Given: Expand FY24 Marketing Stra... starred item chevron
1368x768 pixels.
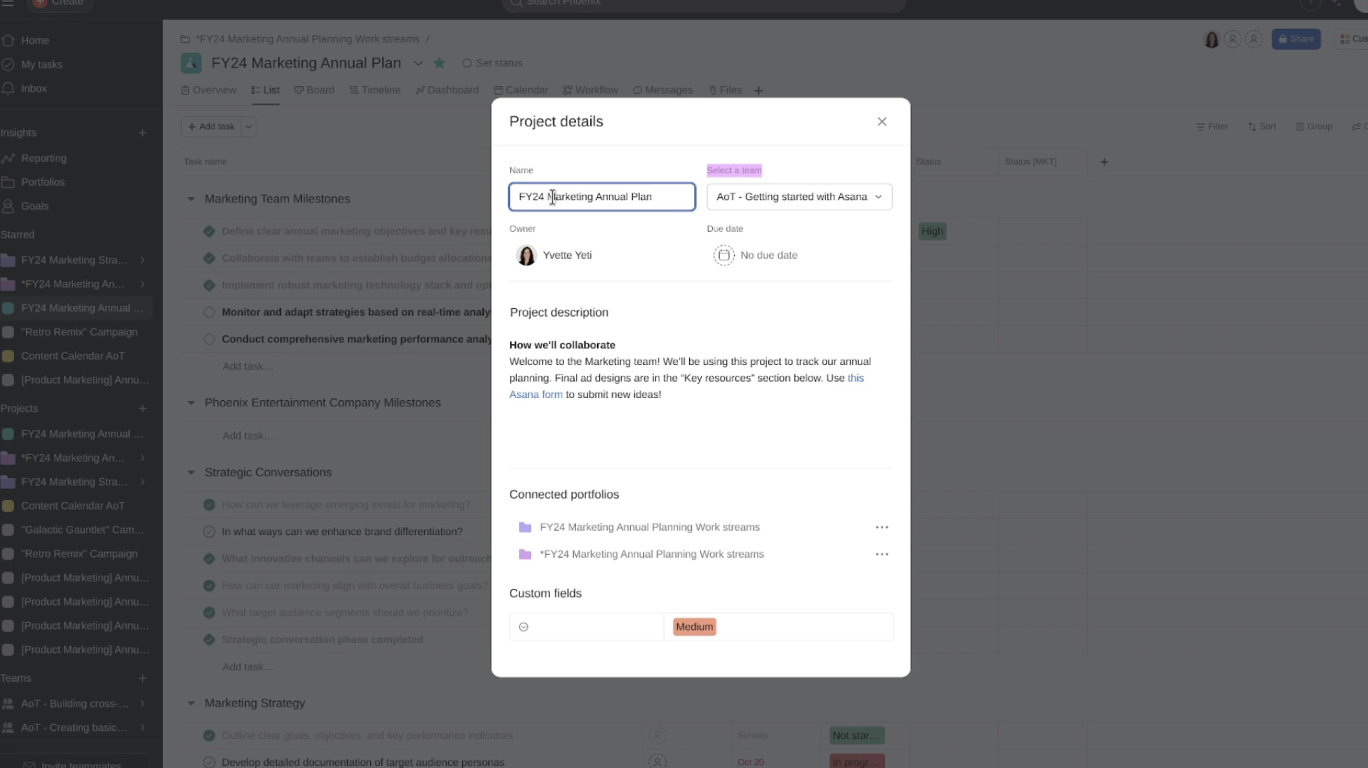Looking at the screenshot, I should pyautogui.click(x=143, y=260).
